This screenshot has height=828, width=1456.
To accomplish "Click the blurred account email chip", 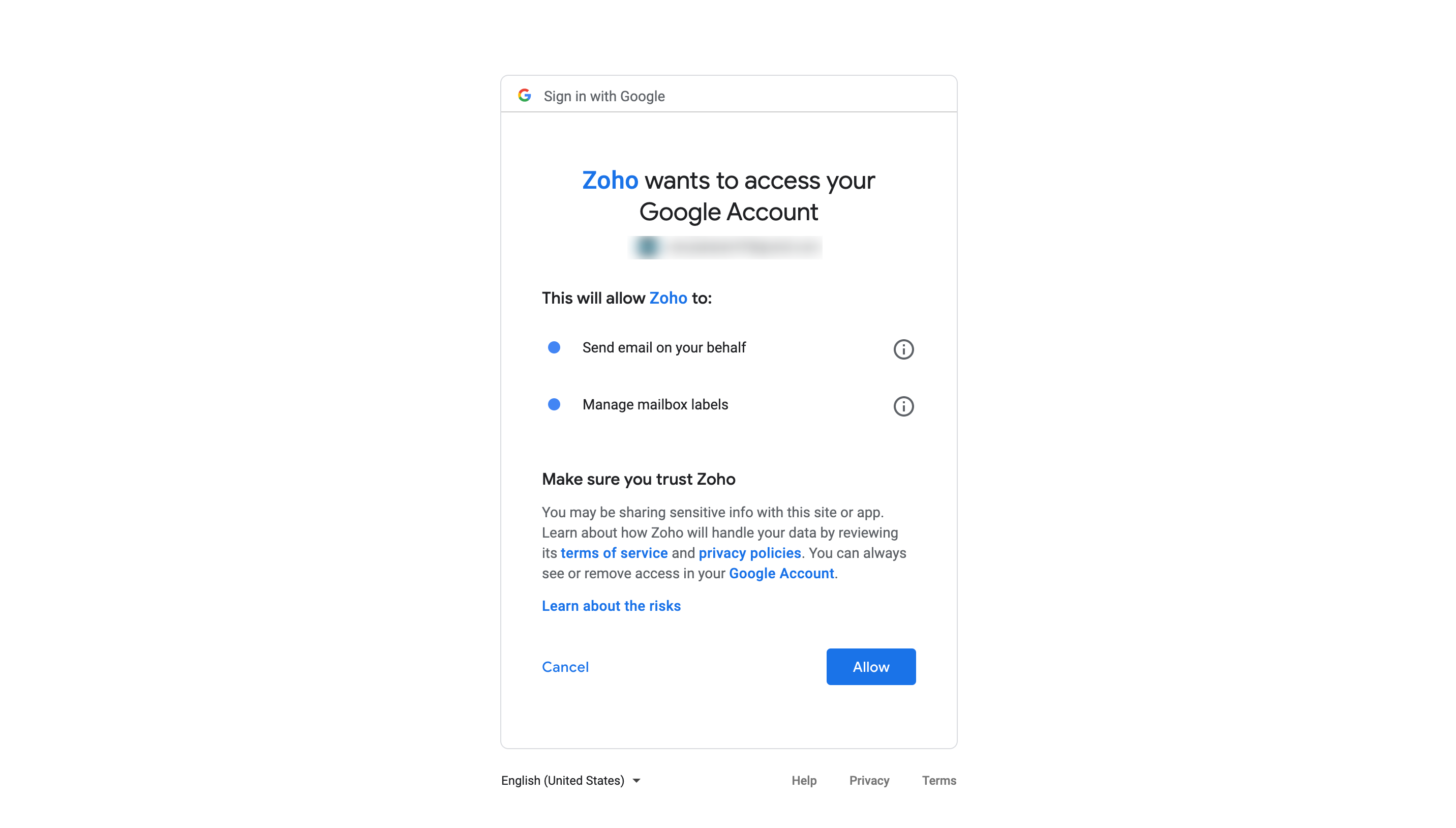I will pos(724,247).
